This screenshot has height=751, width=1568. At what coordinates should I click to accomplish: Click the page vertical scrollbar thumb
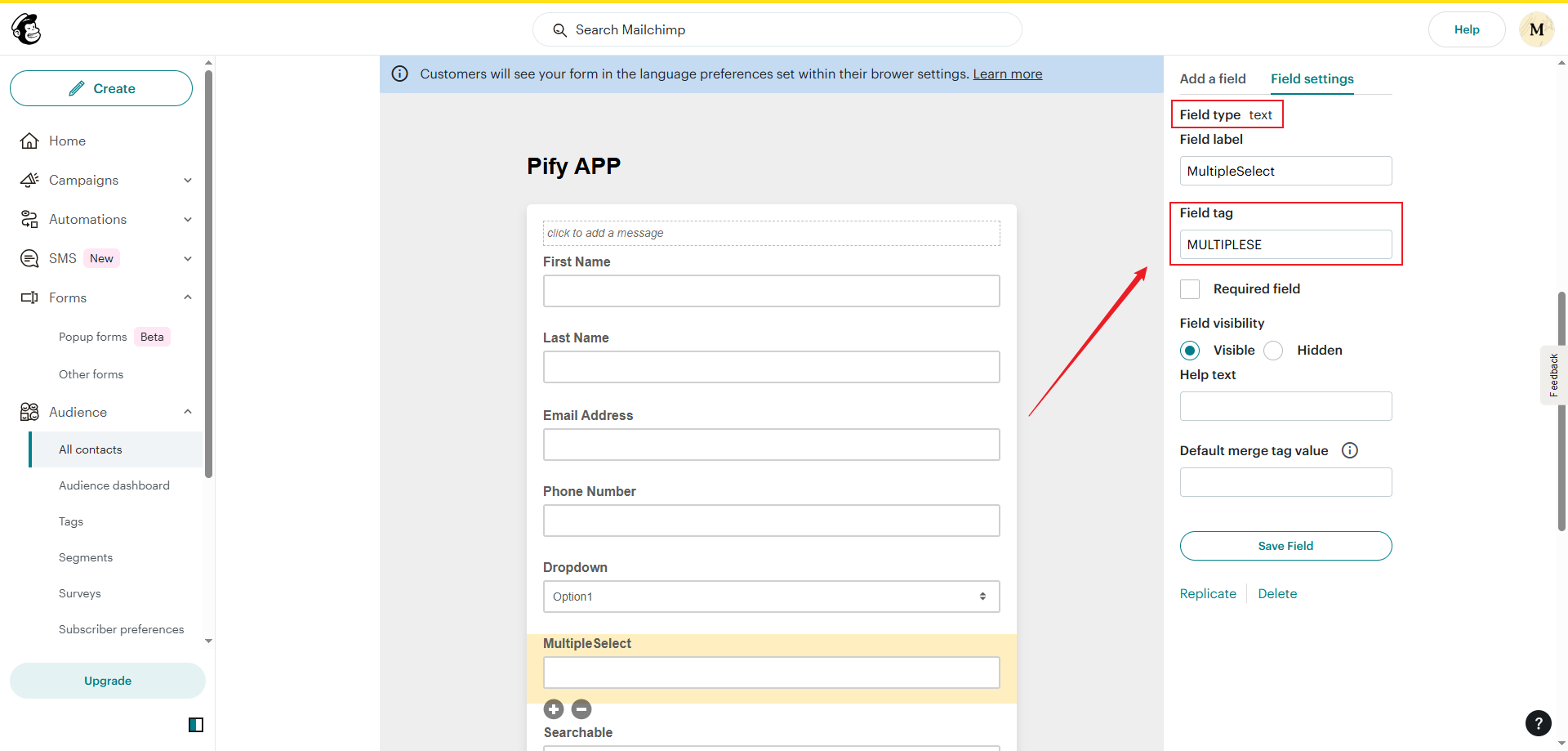(1561, 411)
